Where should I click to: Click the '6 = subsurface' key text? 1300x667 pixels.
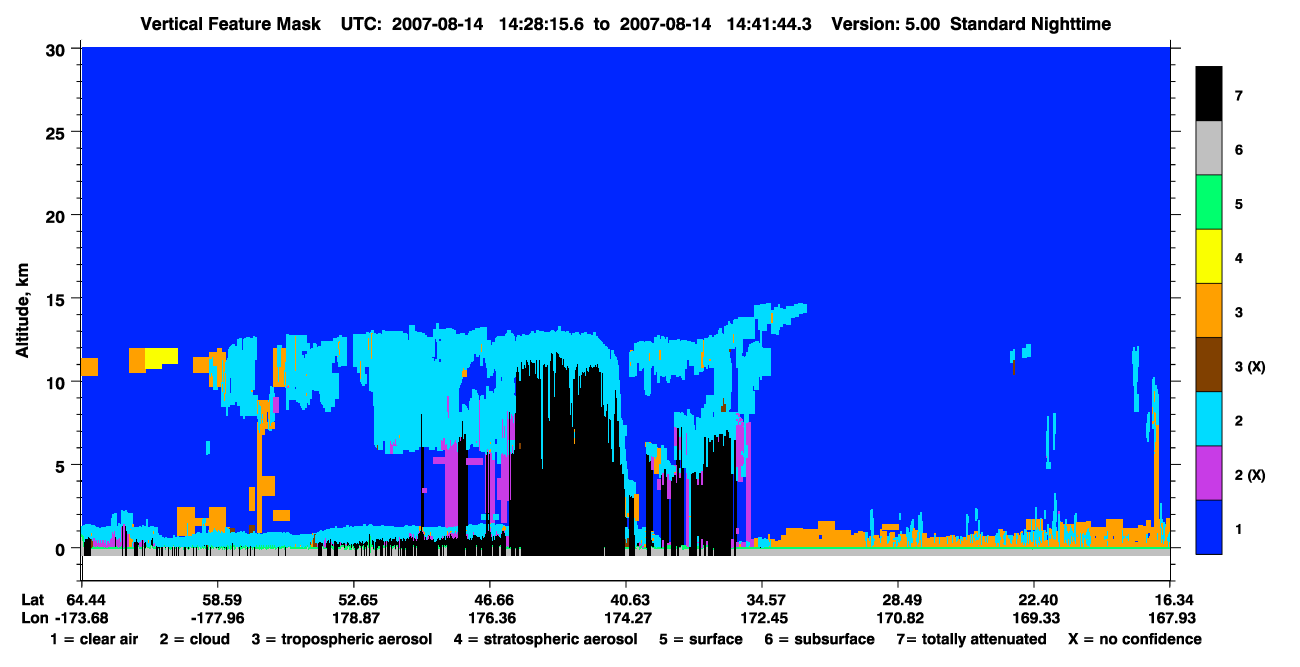point(817,639)
